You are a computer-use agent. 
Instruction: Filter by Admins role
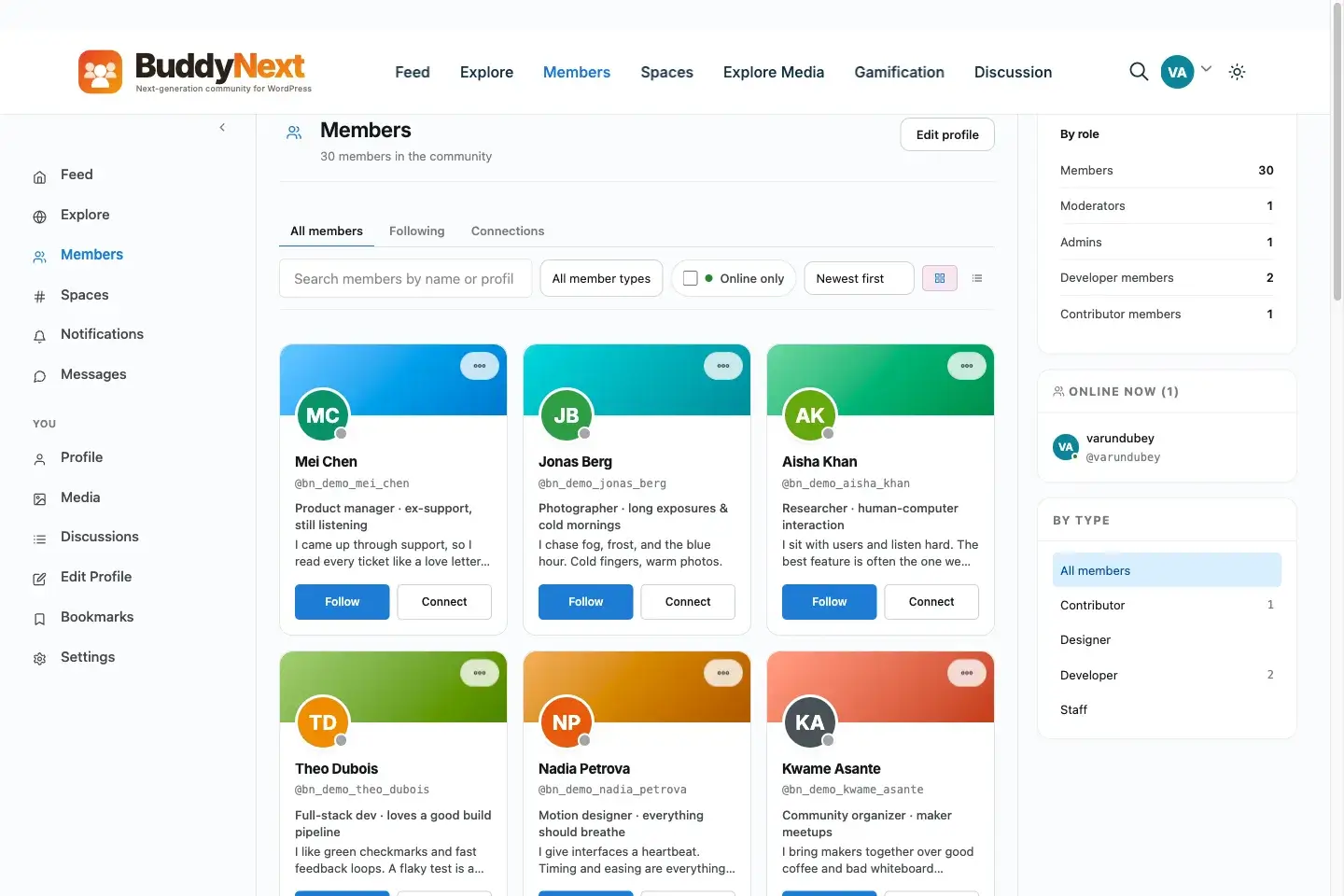pyautogui.click(x=1167, y=243)
